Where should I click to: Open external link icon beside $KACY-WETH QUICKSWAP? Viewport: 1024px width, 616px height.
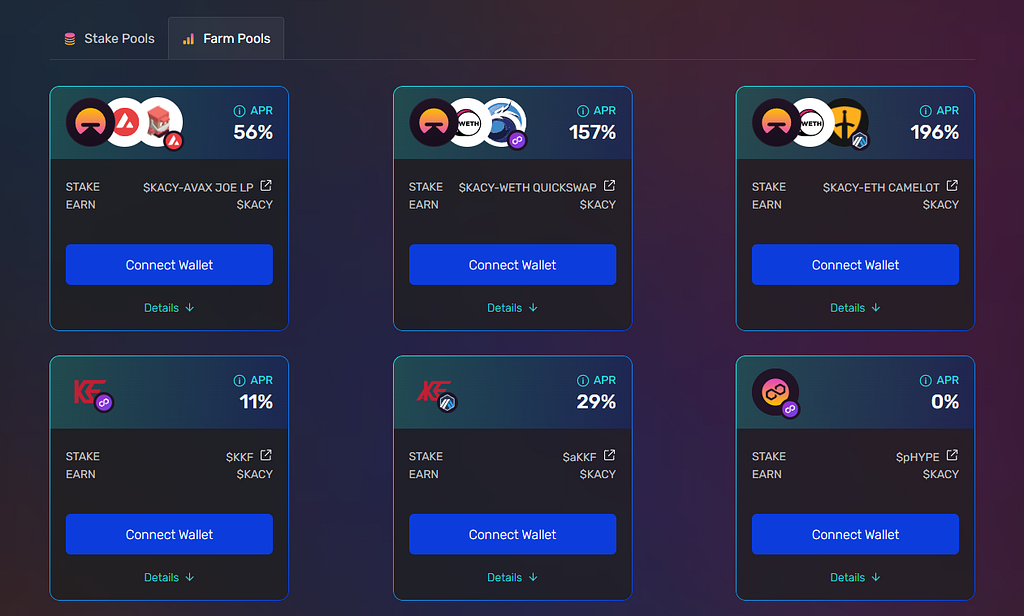[x=609, y=186]
